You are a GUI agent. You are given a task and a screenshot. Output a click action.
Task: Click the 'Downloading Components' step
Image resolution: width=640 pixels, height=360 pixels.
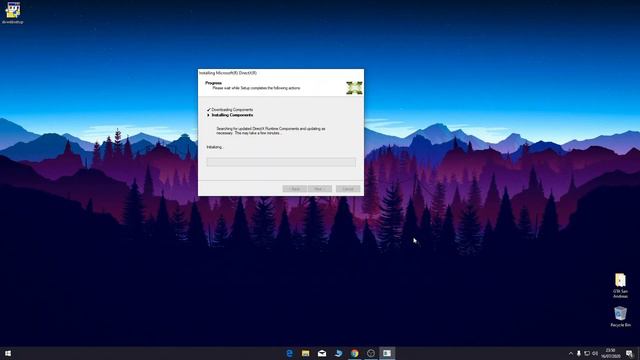pos(232,110)
